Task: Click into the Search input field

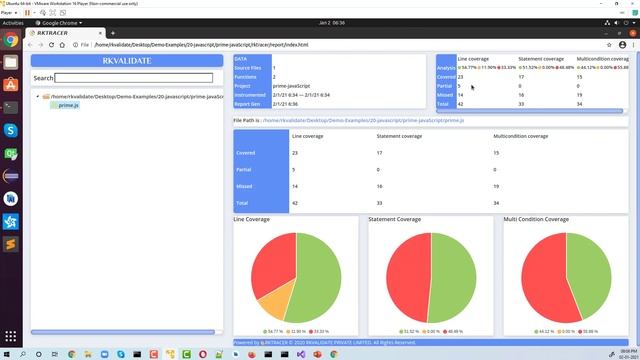Action: (x=133, y=78)
